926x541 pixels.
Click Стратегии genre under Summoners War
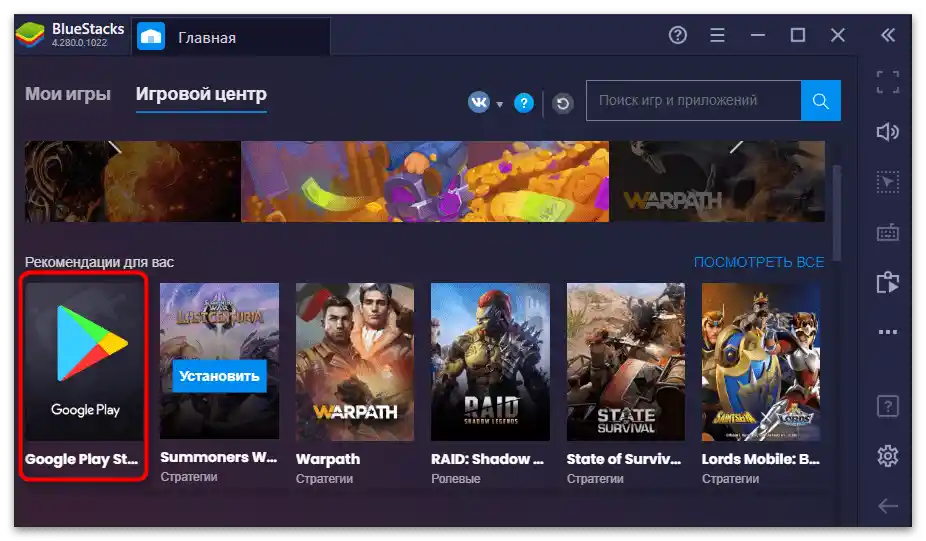[x=189, y=477]
